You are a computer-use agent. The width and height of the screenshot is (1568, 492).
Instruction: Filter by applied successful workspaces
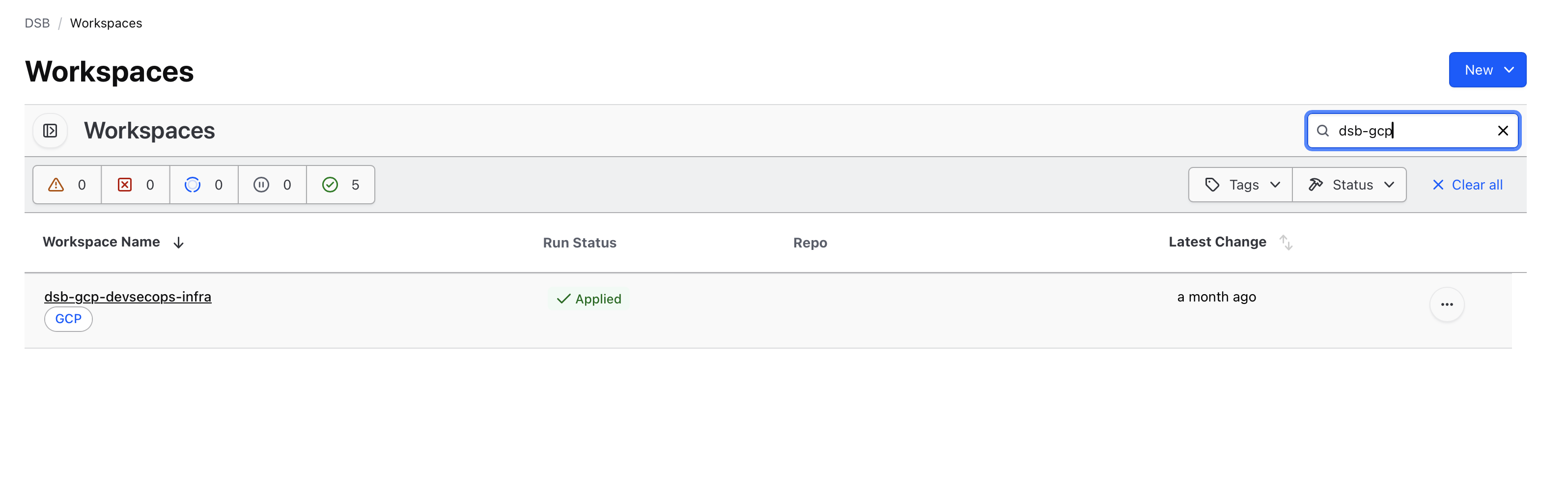(x=340, y=185)
